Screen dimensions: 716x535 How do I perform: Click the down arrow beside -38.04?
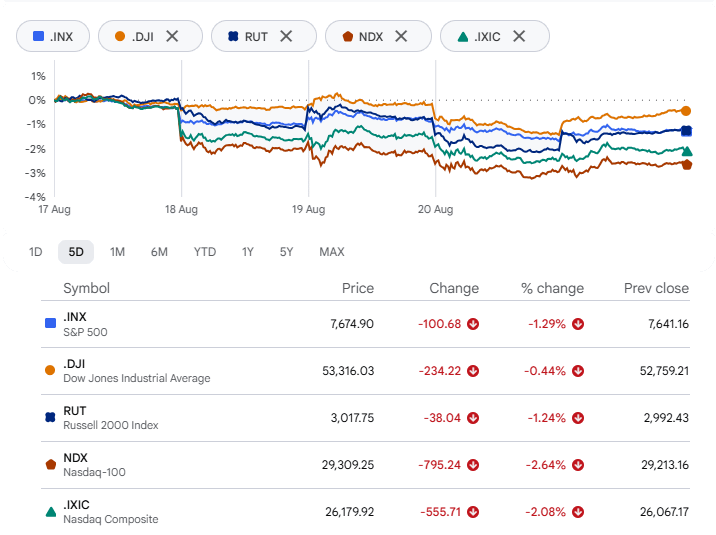473,418
